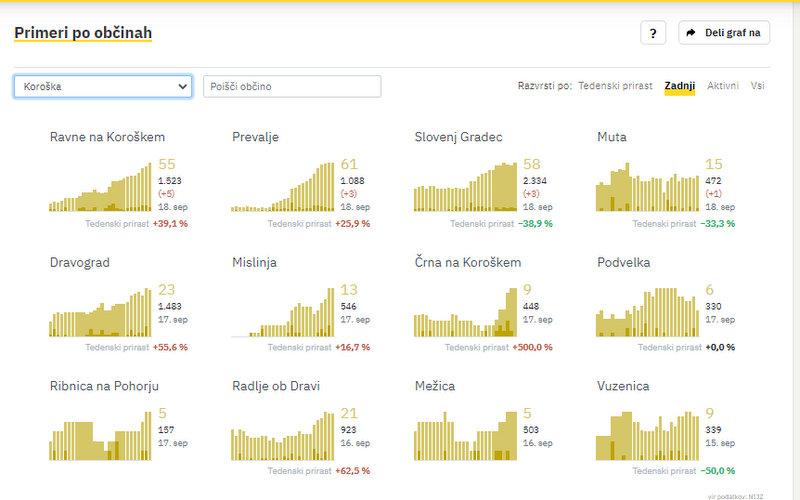Click the Dravograd chart
This screenshot has height=500, width=800.
(101, 311)
